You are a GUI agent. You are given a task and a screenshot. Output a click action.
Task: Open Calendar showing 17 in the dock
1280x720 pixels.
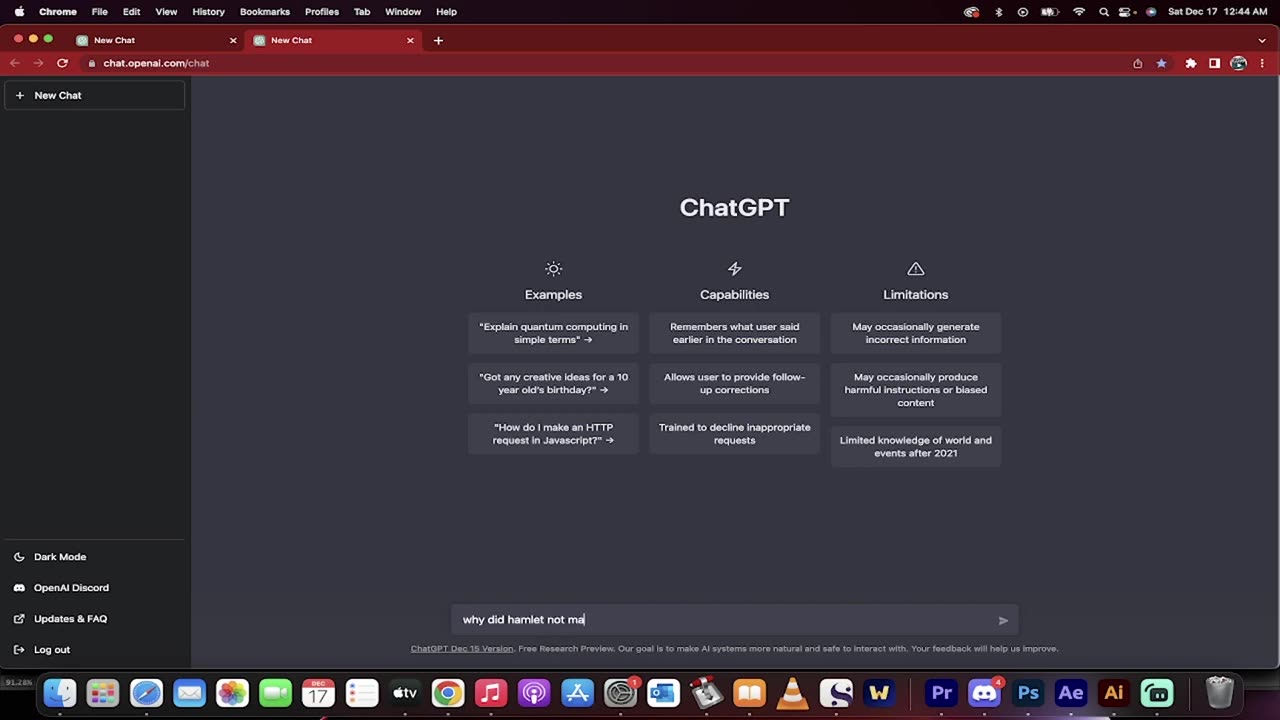(x=318, y=693)
